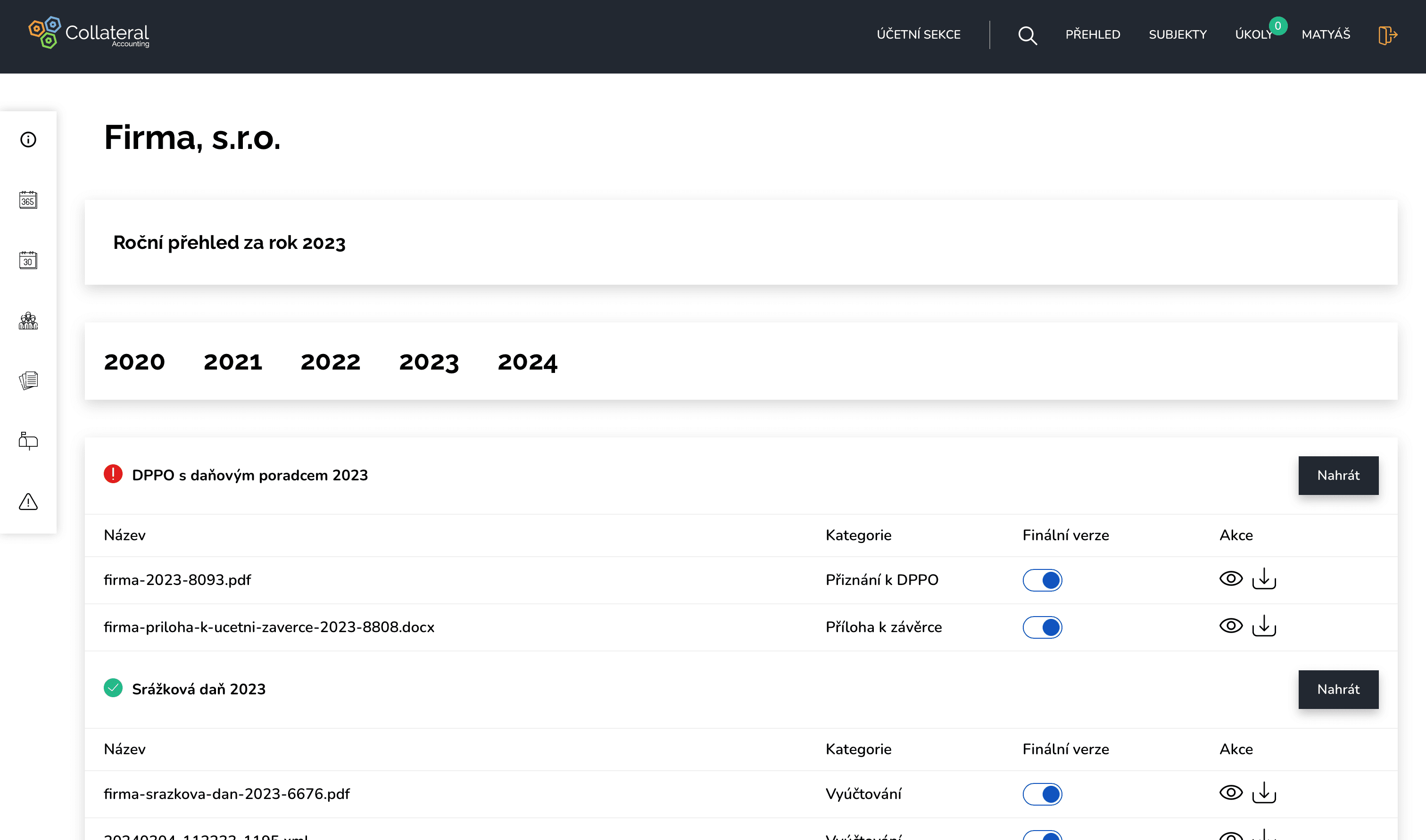Download firma-priloha-k-ucetni-zaverce-2023-8808.docx

pos(1264,626)
